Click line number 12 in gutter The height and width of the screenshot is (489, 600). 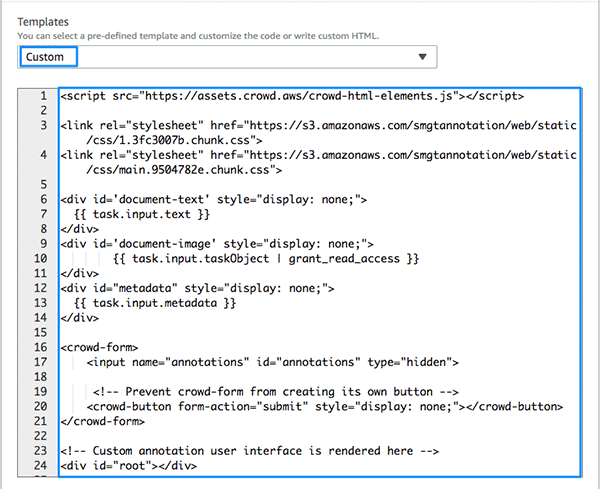click(41, 289)
